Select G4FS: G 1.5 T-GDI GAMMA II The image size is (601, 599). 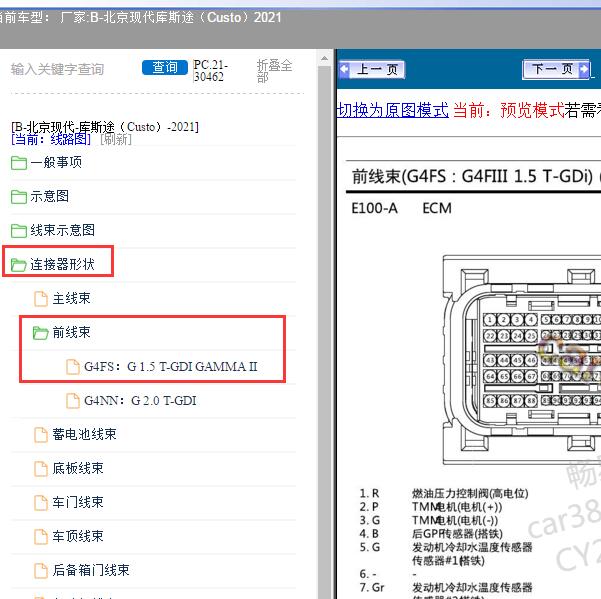[171, 366]
